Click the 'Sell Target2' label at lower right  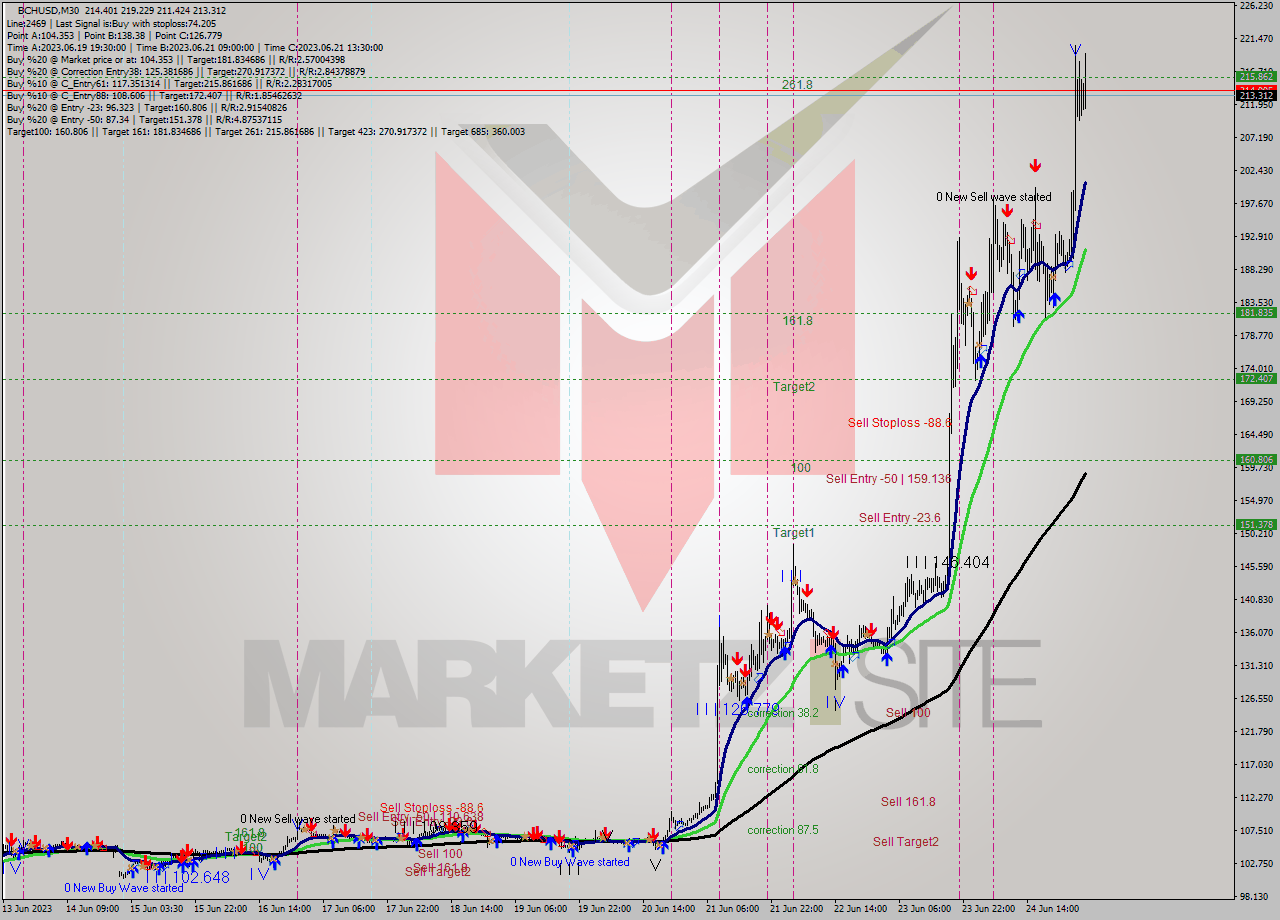coord(906,842)
